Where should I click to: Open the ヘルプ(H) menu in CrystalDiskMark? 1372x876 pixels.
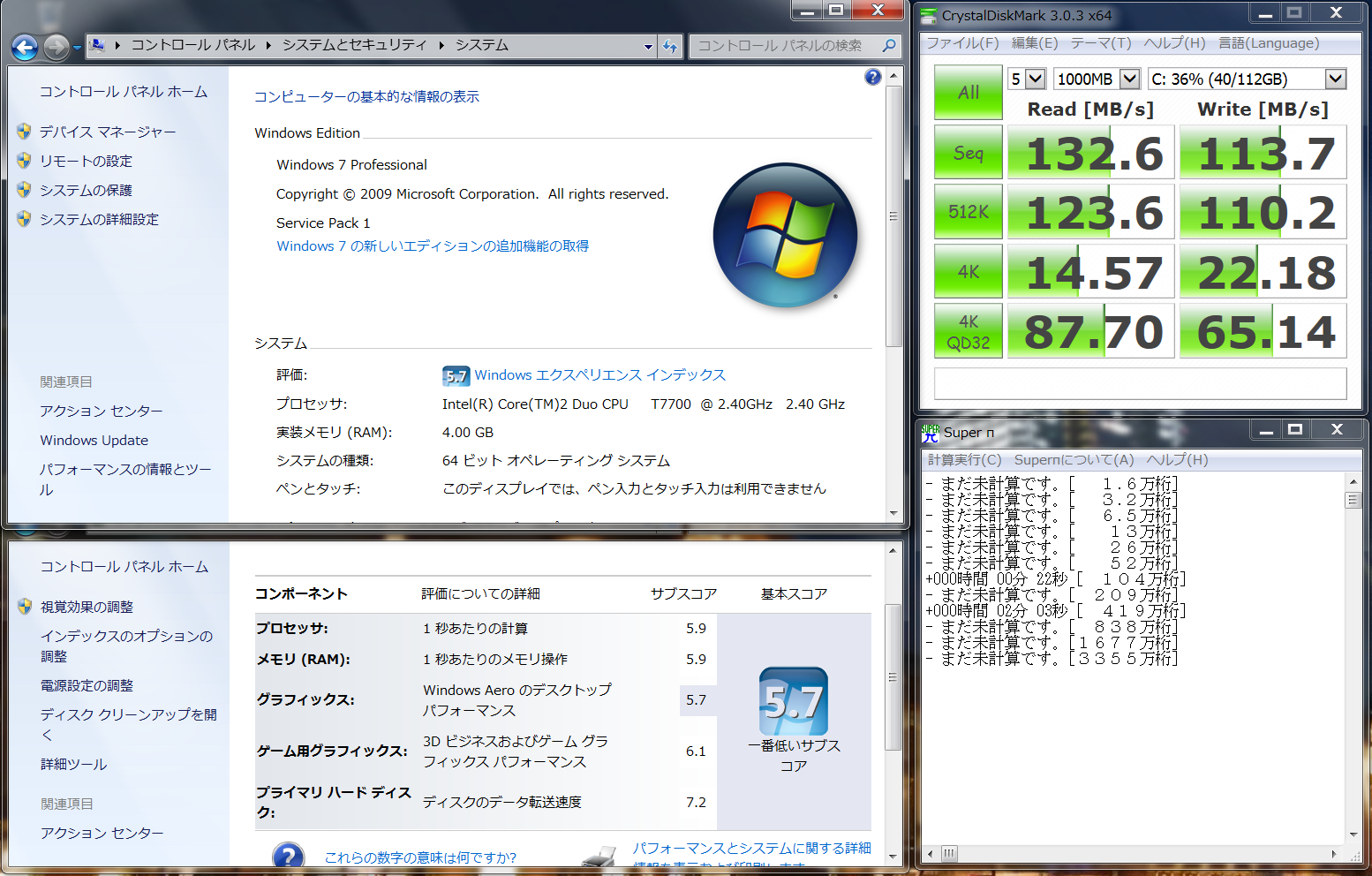tap(1175, 43)
